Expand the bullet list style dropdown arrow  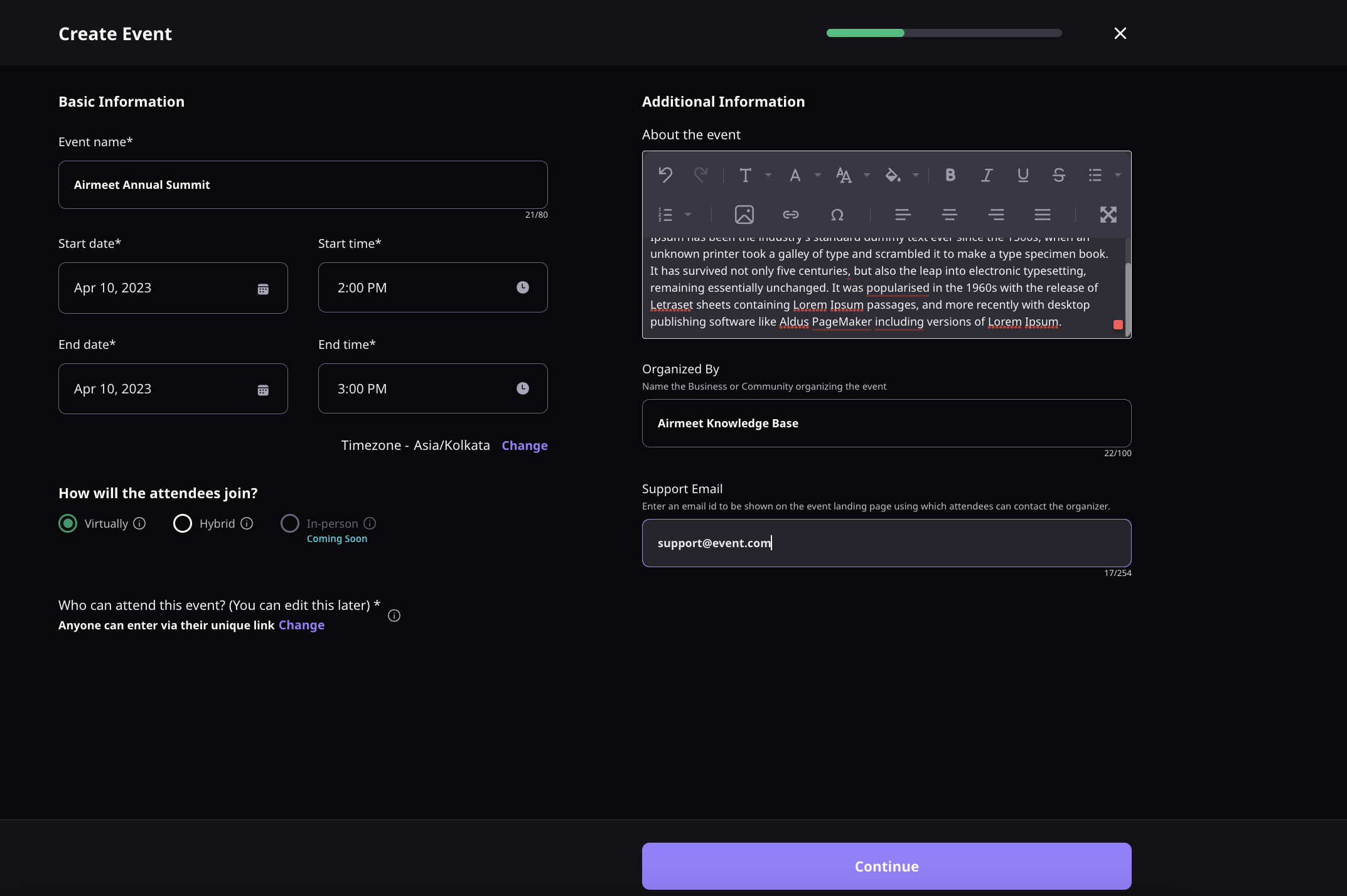pos(1118,175)
